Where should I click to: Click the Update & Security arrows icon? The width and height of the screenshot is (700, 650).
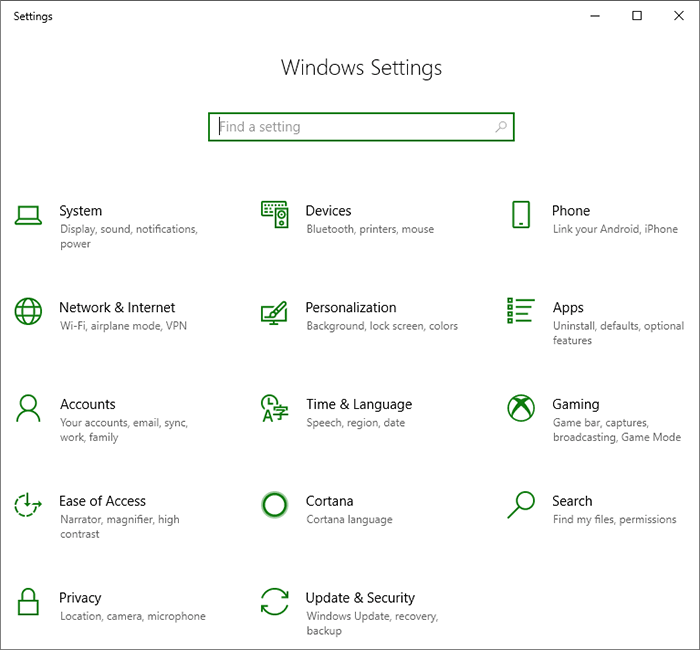(x=275, y=601)
